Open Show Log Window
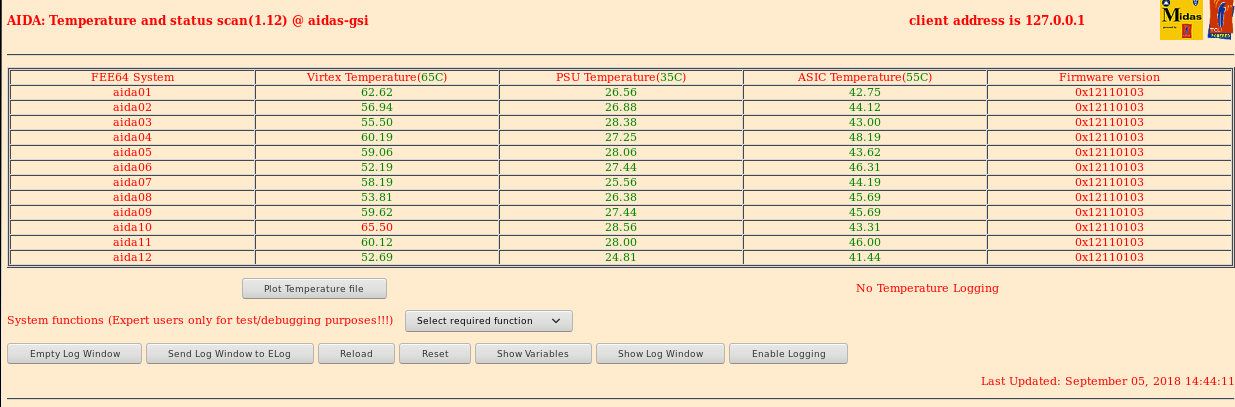Screen dimensions: 1235x407 pos(660,353)
